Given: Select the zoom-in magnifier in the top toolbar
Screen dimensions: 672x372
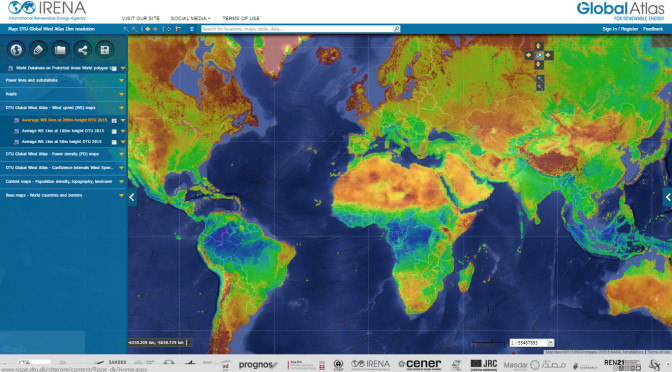Looking at the screenshot, I should click(x=126, y=29).
